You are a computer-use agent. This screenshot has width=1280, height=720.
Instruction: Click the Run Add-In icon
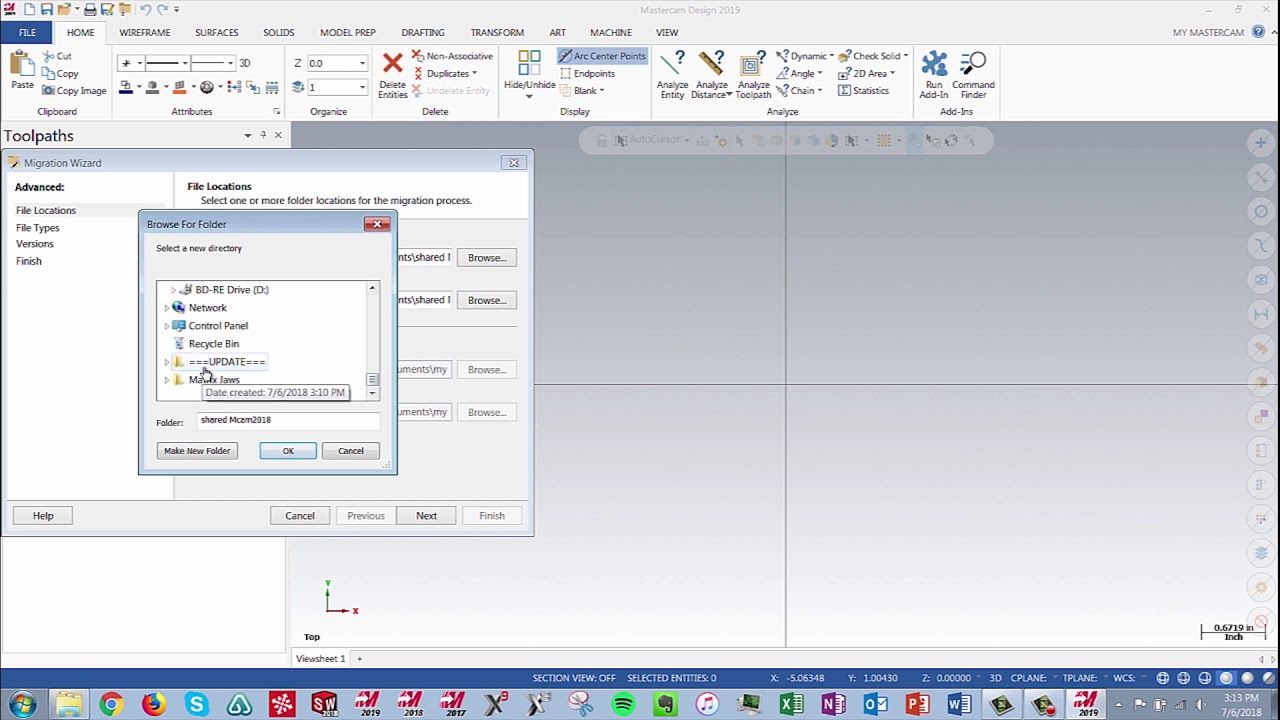[934, 64]
